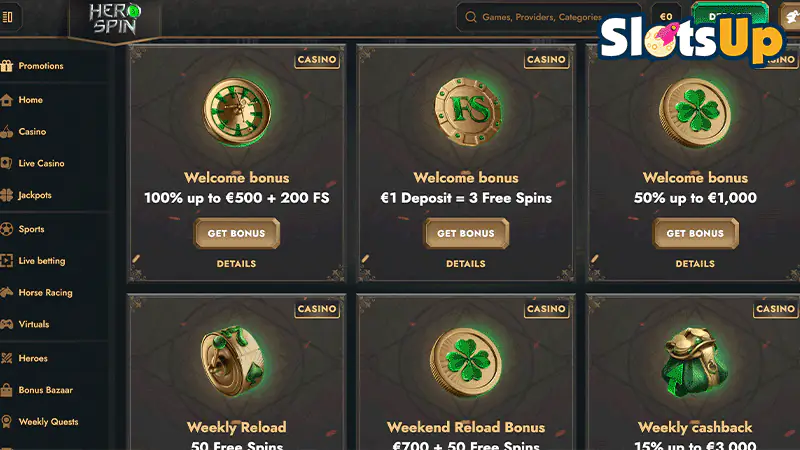Open the Heroes menu item
The image size is (800, 450).
pos(33,358)
